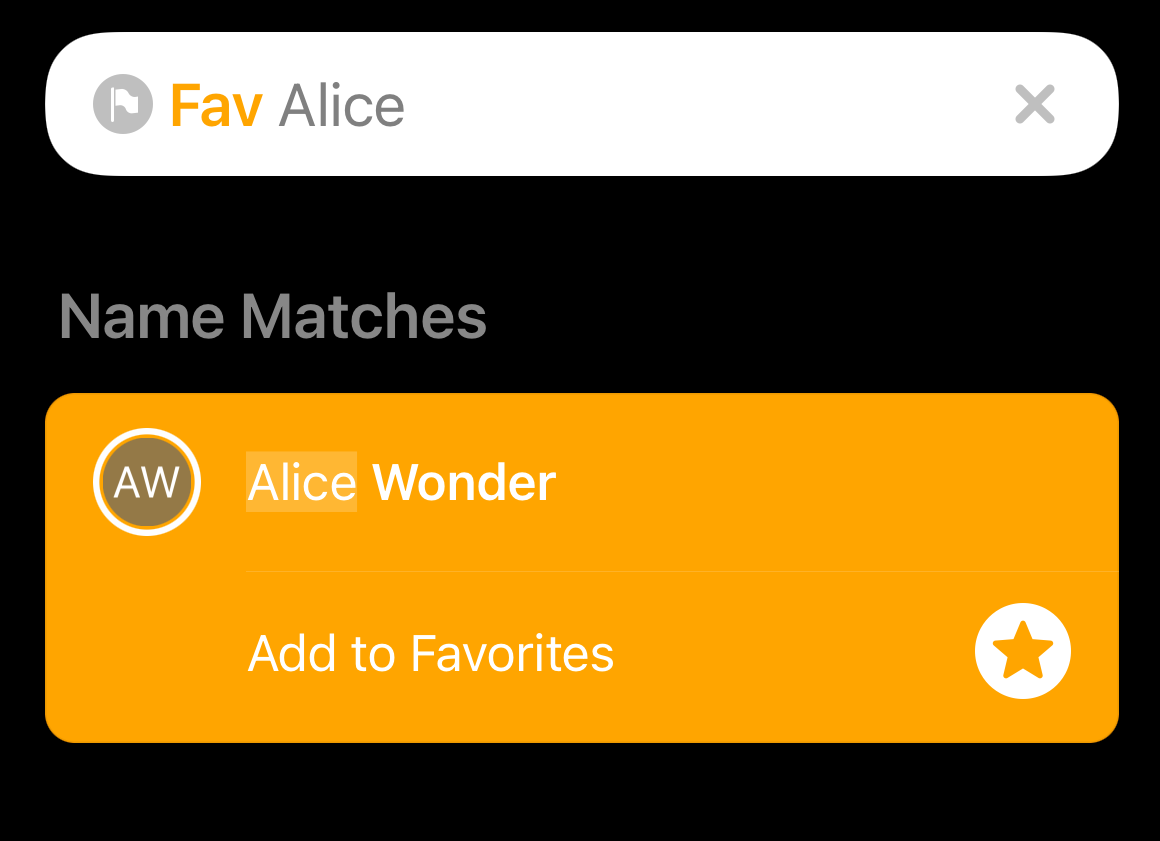Click the highlighted Alice in the result name
This screenshot has height=841, width=1160.
[x=301, y=482]
